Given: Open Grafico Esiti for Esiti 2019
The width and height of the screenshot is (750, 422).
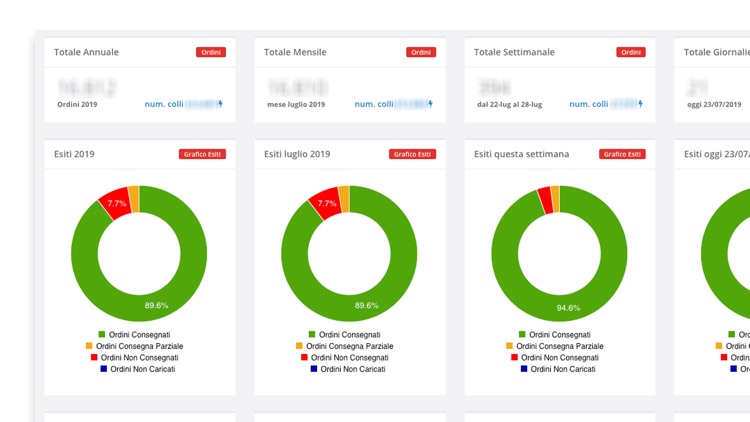Looking at the screenshot, I should tap(202, 154).
